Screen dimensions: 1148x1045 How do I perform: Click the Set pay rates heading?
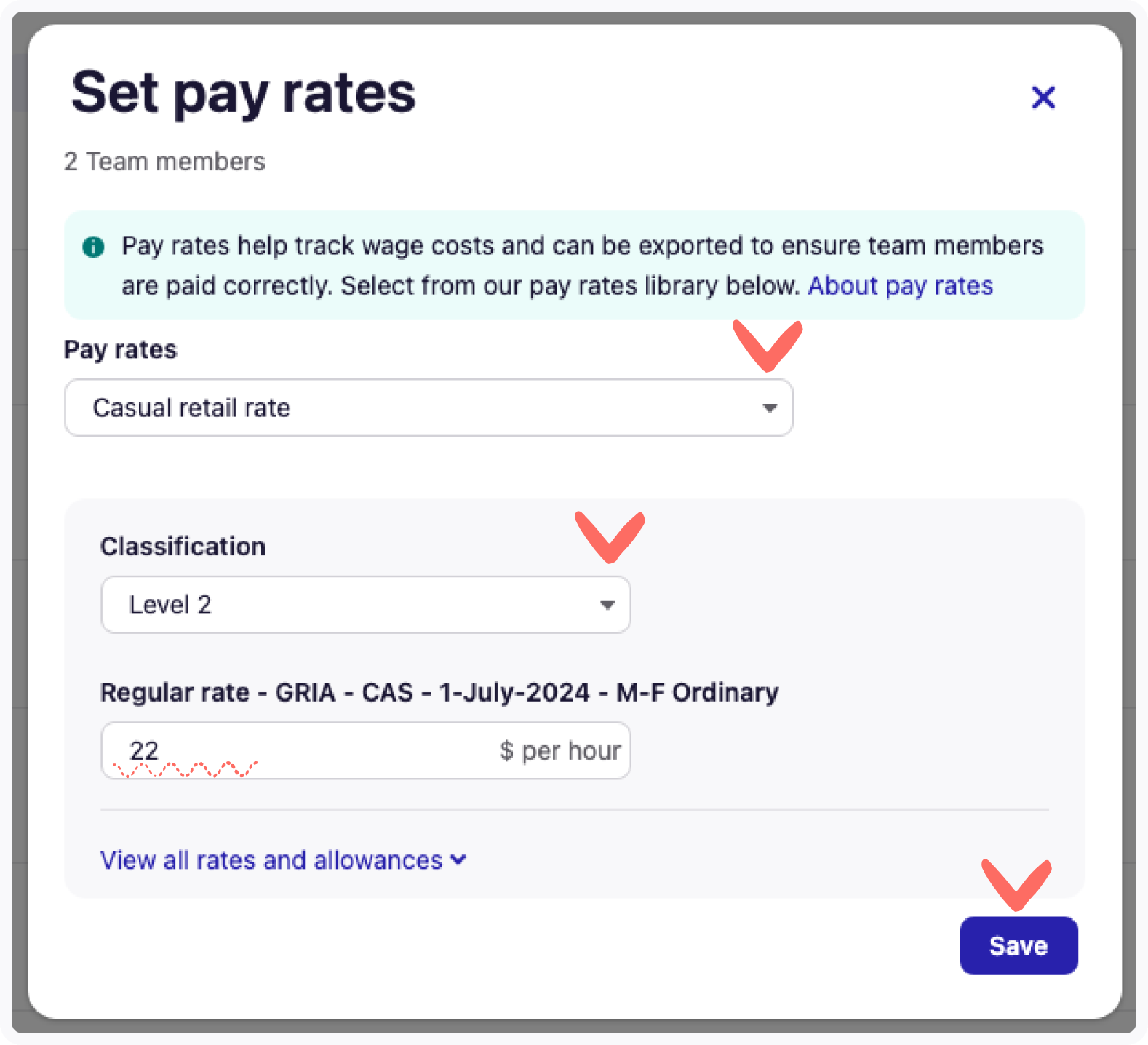coord(244,93)
